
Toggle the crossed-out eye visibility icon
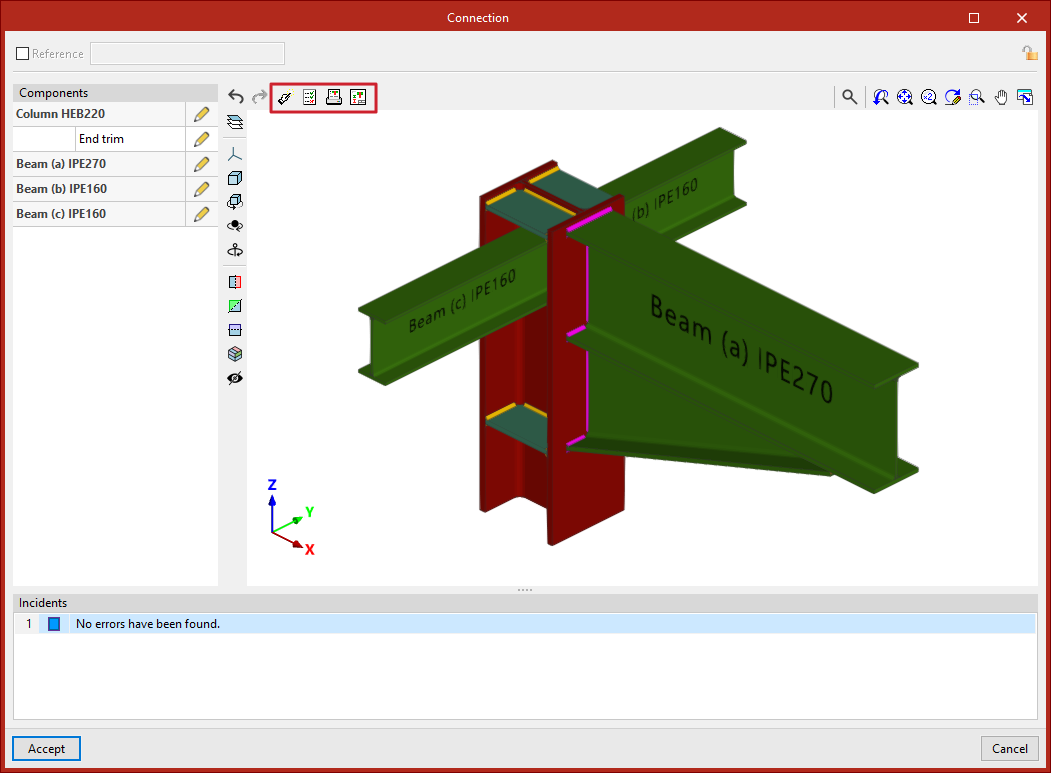click(x=235, y=378)
